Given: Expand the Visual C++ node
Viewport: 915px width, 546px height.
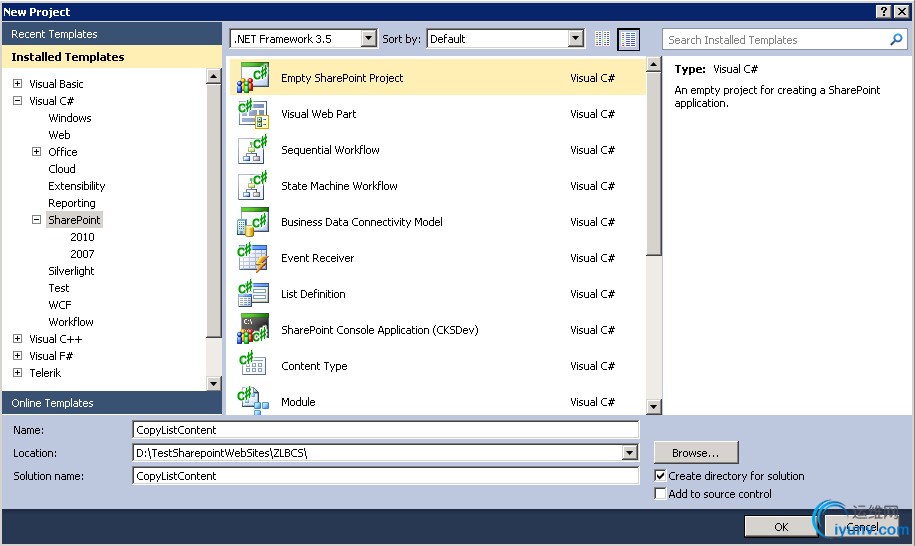Looking at the screenshot, I should (18, 338).
